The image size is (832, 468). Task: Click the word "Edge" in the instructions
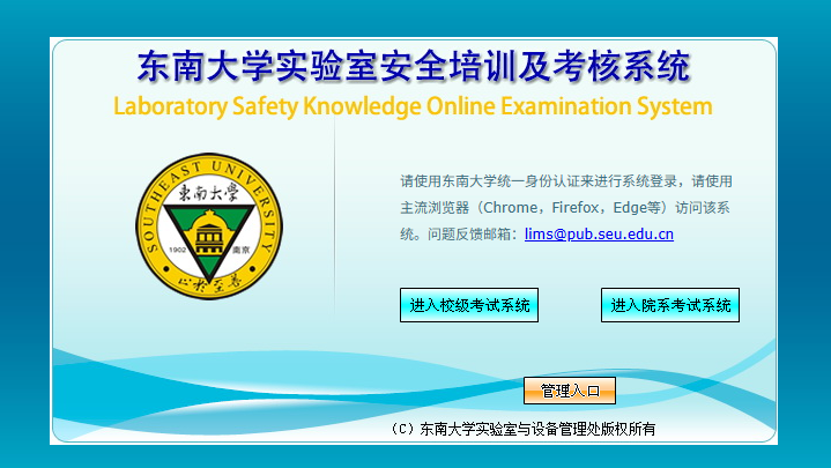click(628, 208)
